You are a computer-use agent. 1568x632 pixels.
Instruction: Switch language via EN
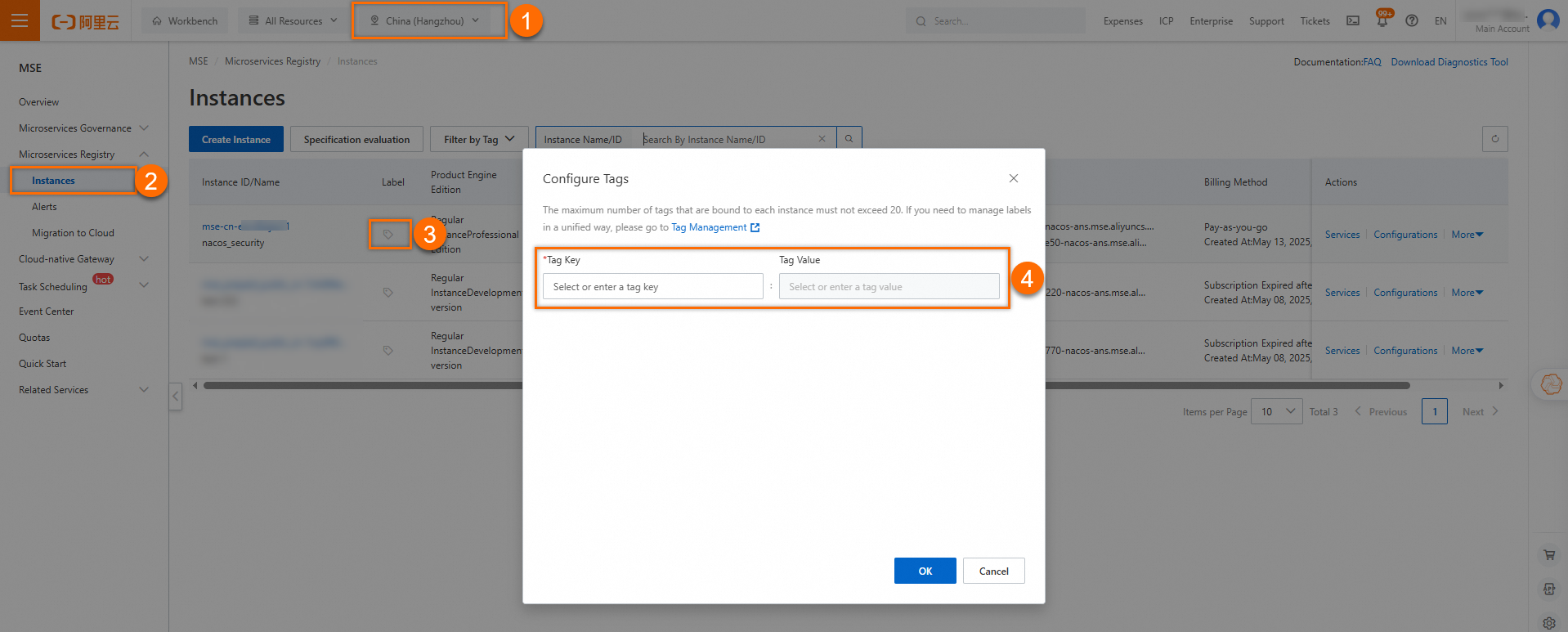(x=1440, y=21)
